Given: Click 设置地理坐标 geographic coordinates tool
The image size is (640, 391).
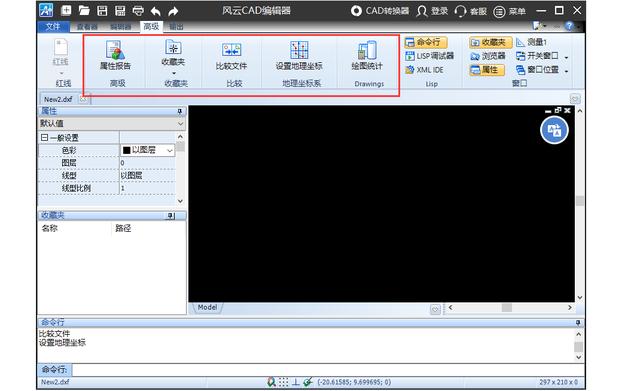Looking at the screenshot, I should 299,56.
